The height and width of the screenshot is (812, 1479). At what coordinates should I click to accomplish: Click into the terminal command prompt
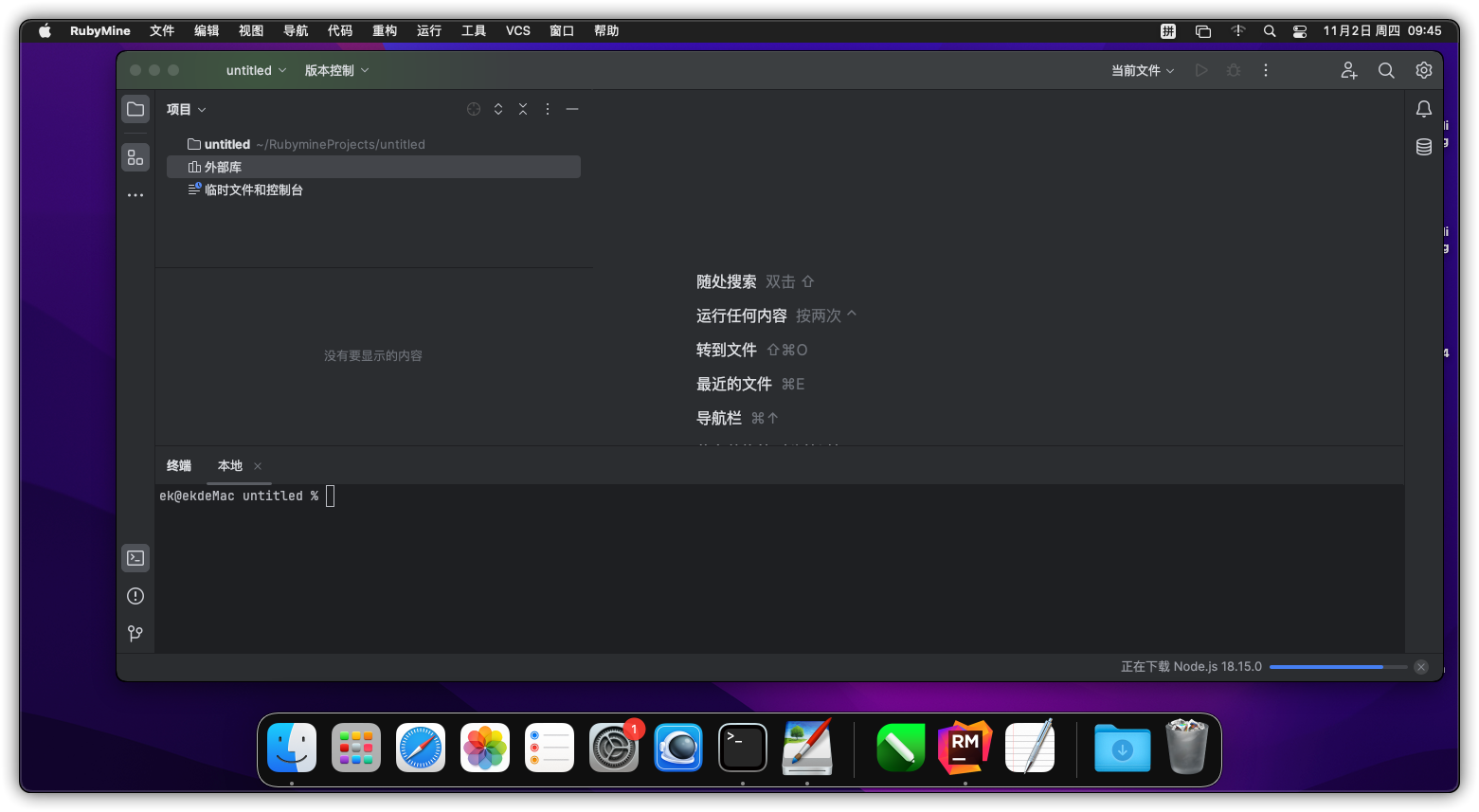click(x=330, y=496)
